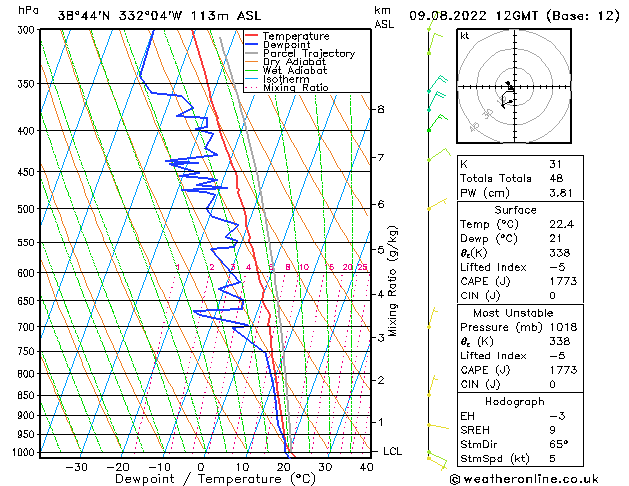Click the 500 hPa pressure label
The height and width of the screenshot is (486, 629).
[28, 209]
